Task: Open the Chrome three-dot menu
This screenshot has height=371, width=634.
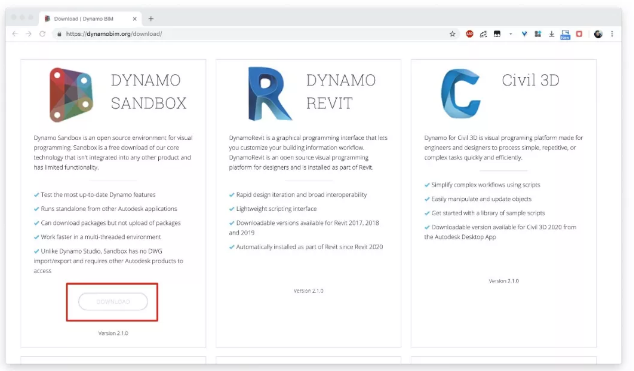Action: tap(612, 34)
